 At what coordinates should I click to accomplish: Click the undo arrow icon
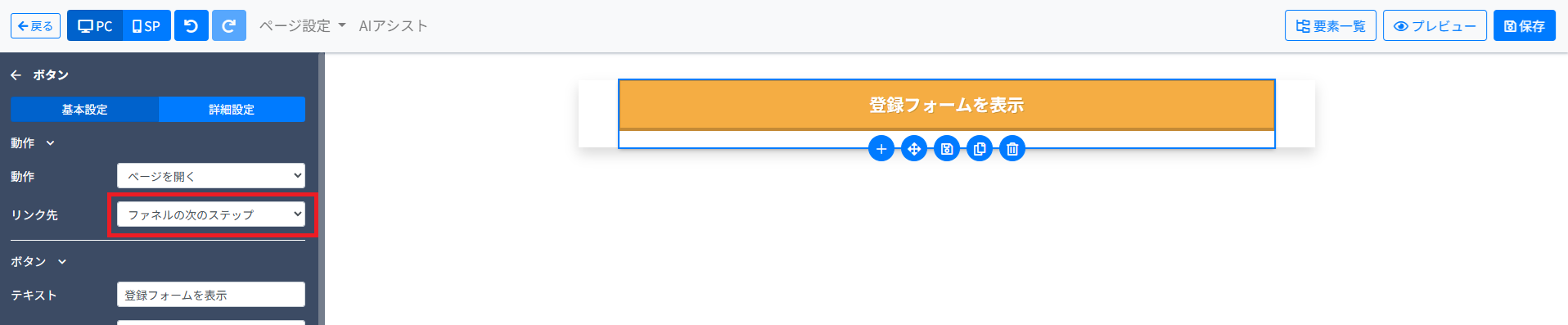click(191, 26)
